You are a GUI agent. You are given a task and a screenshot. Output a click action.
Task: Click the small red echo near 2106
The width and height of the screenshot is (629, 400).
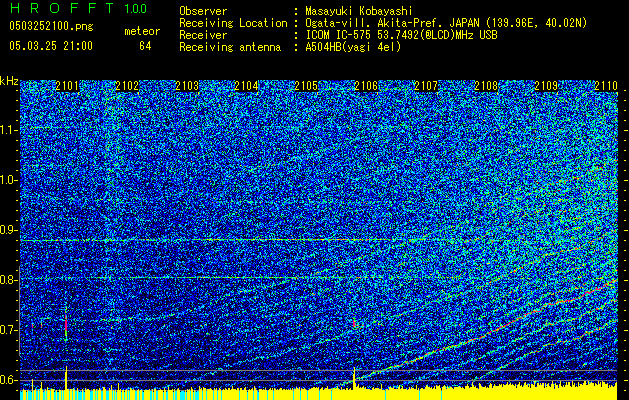click(x=354, y=323)
